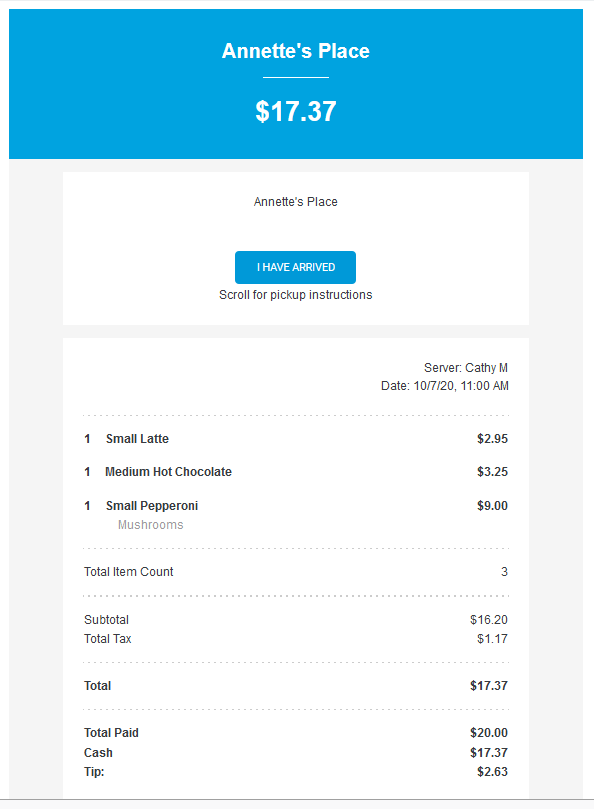Click the Annette's Place header title
Image resolution: width=594 pixels, height=809 pixels.
[x=295, y=50]
